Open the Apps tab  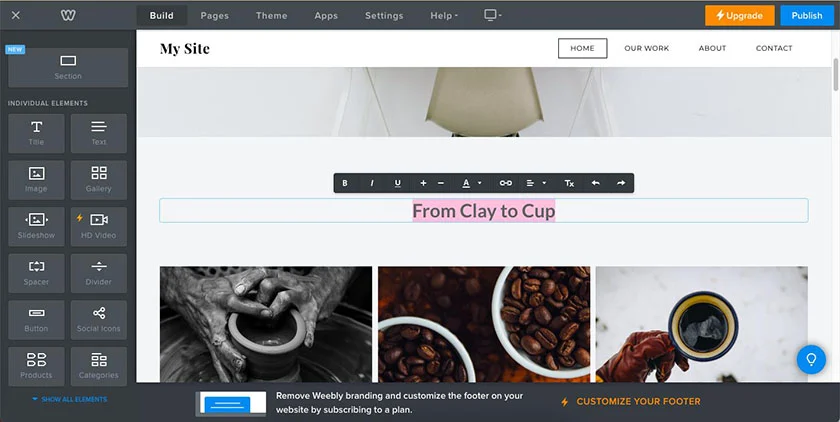326,16
